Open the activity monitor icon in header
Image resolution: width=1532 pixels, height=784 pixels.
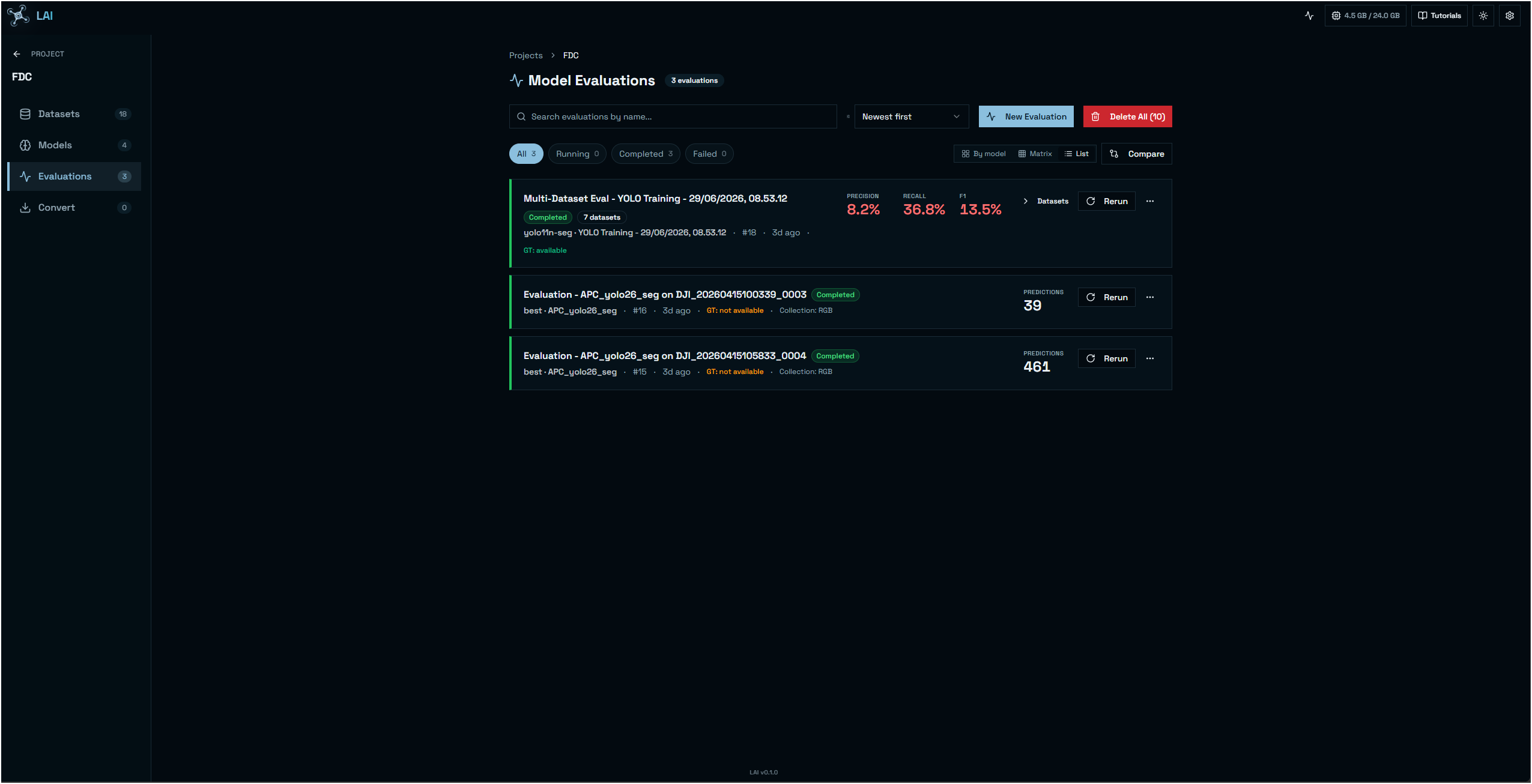(x=1309, y=16)
